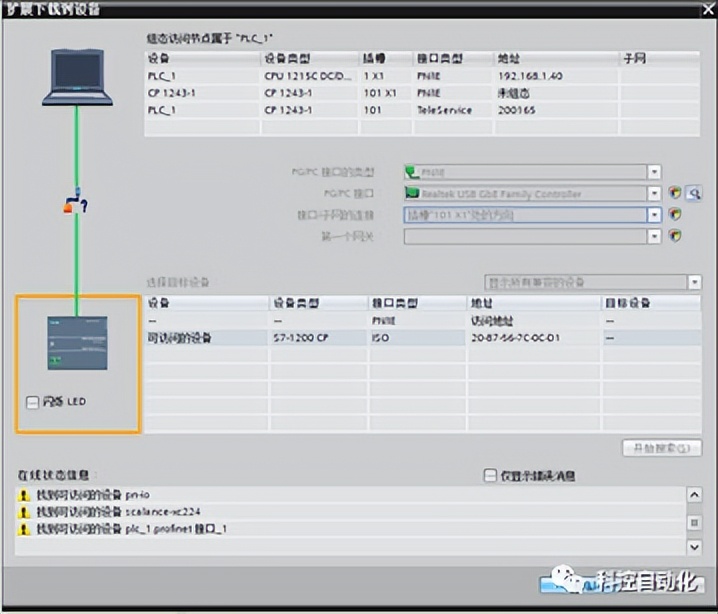The height and width of the screenshot is (614, 718).
Task: Select the PLC_1 row with CPU 1215C
Action: click(x=422, y=76)
